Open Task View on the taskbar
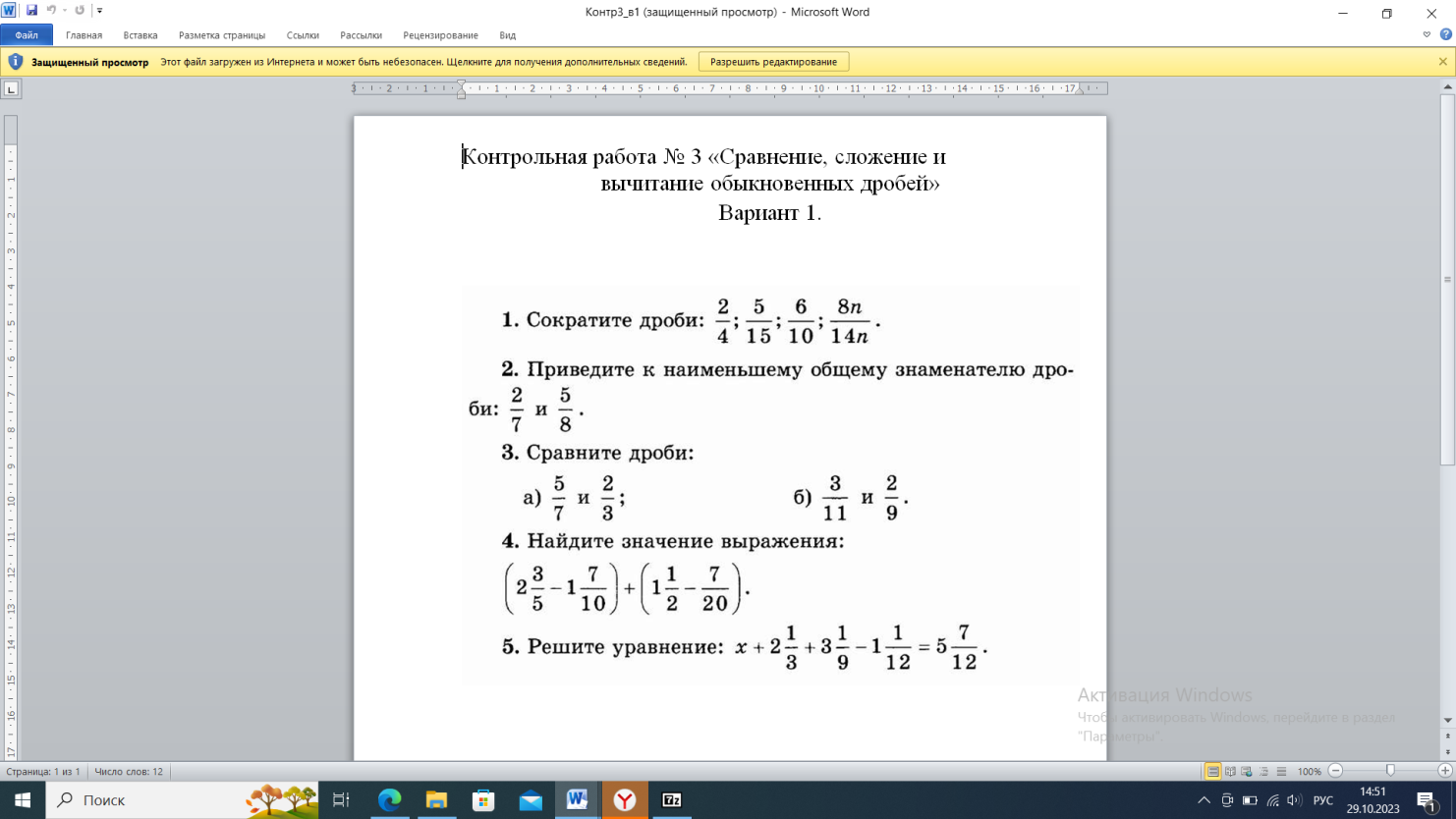The width and height of the screenshot is (1456, 819). [341, 800]
